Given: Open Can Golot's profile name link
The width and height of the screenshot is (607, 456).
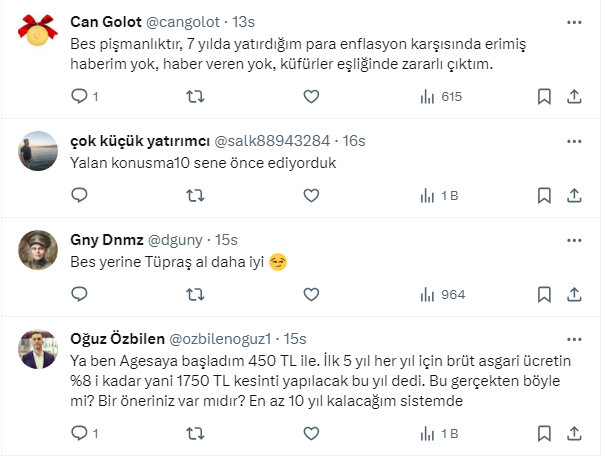Looking at the screenshot, I should point(109,22).
